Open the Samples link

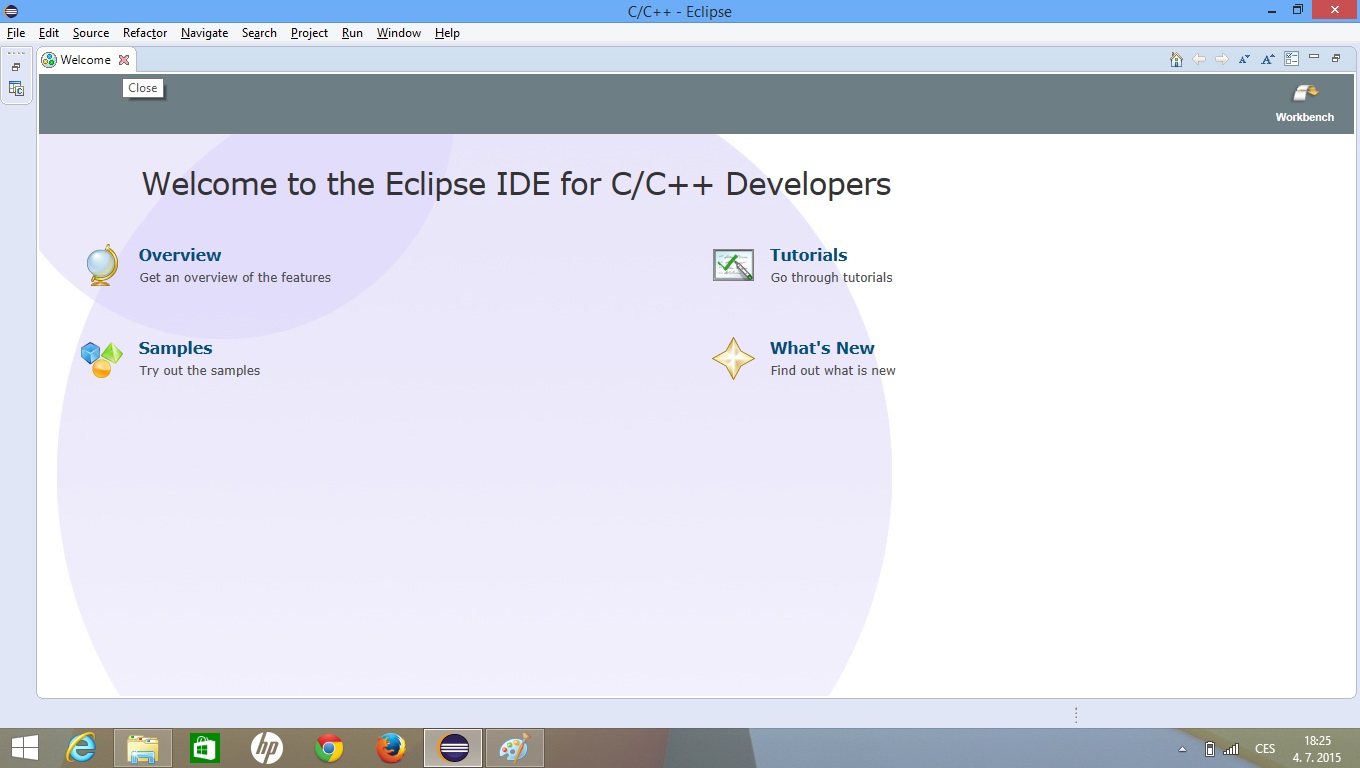pos(175,348)
